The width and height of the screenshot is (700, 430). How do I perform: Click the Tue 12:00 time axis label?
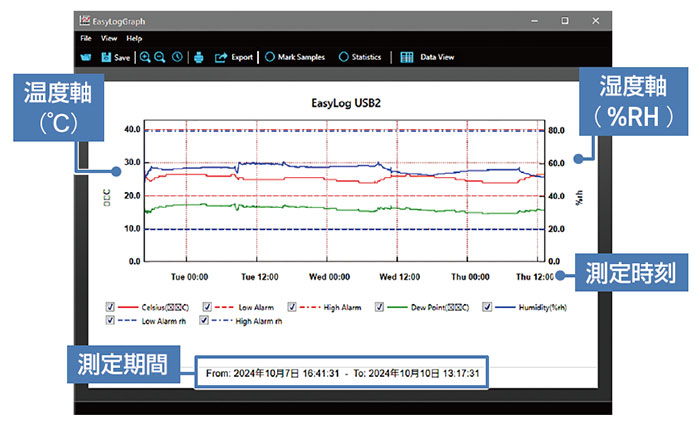pyautogui.click(x=260, y=277)
